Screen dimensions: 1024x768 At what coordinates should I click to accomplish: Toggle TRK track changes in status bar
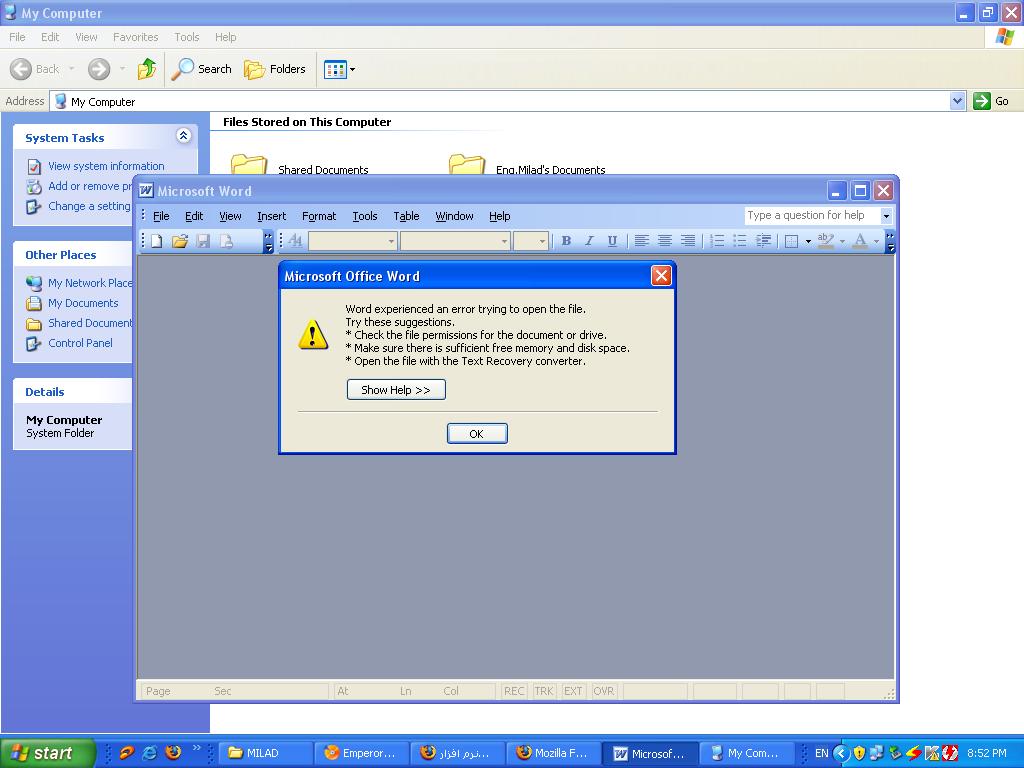click(x=543, y=691)
